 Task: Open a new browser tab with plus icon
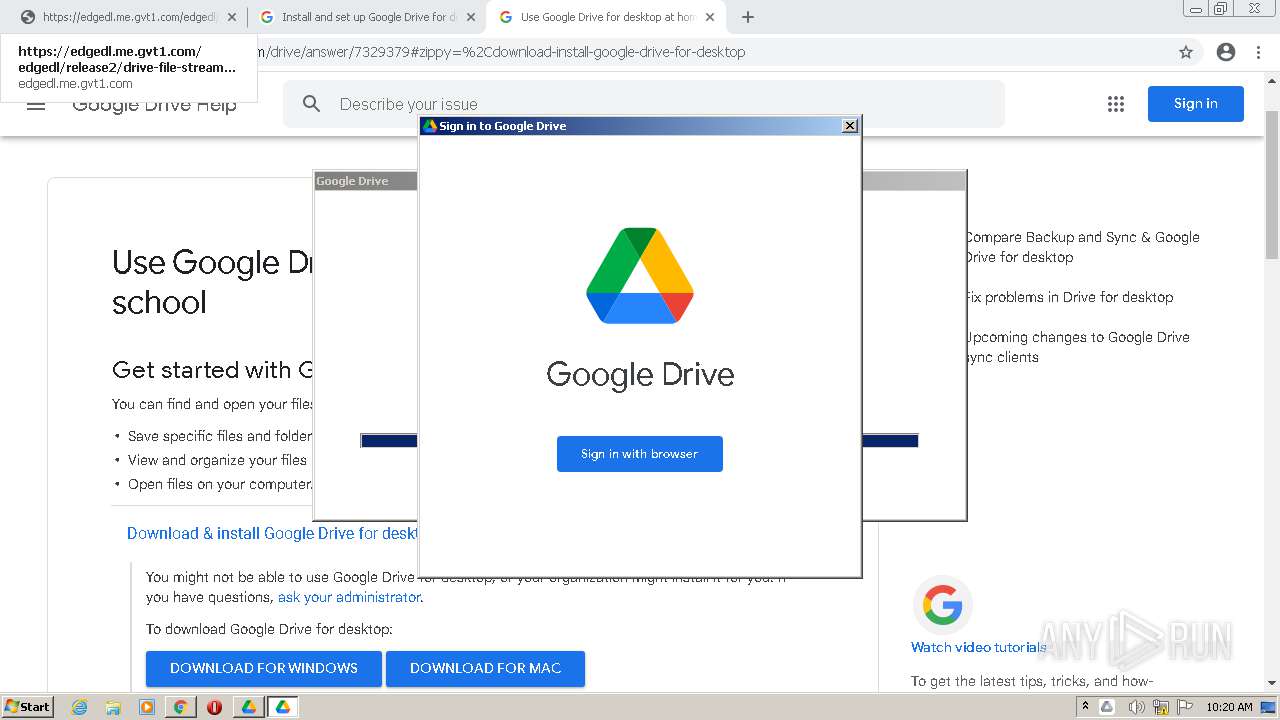point(747,17)
